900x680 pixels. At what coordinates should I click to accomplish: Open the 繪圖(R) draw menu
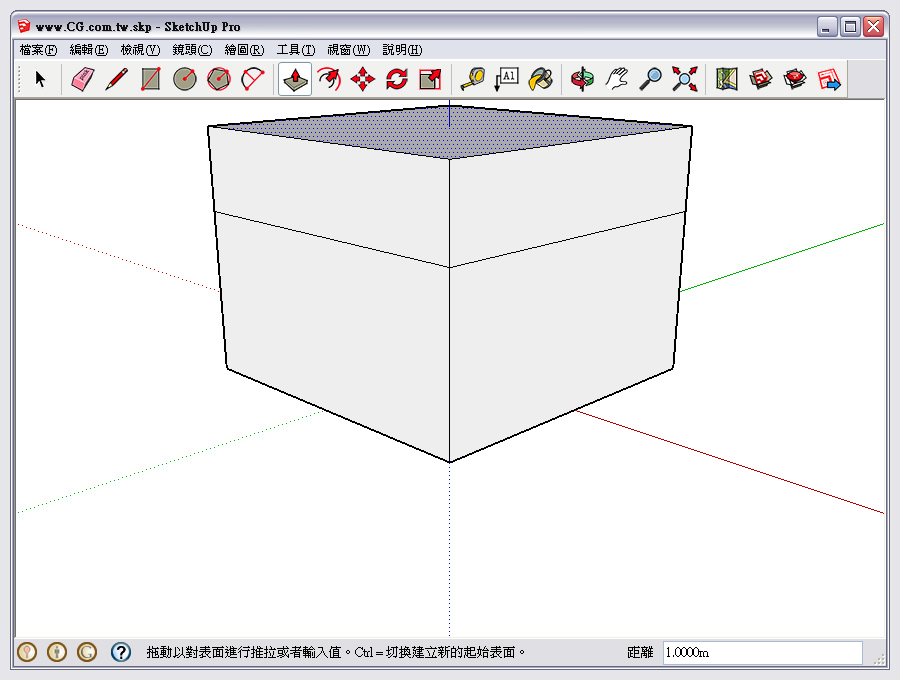pos(245,50)
